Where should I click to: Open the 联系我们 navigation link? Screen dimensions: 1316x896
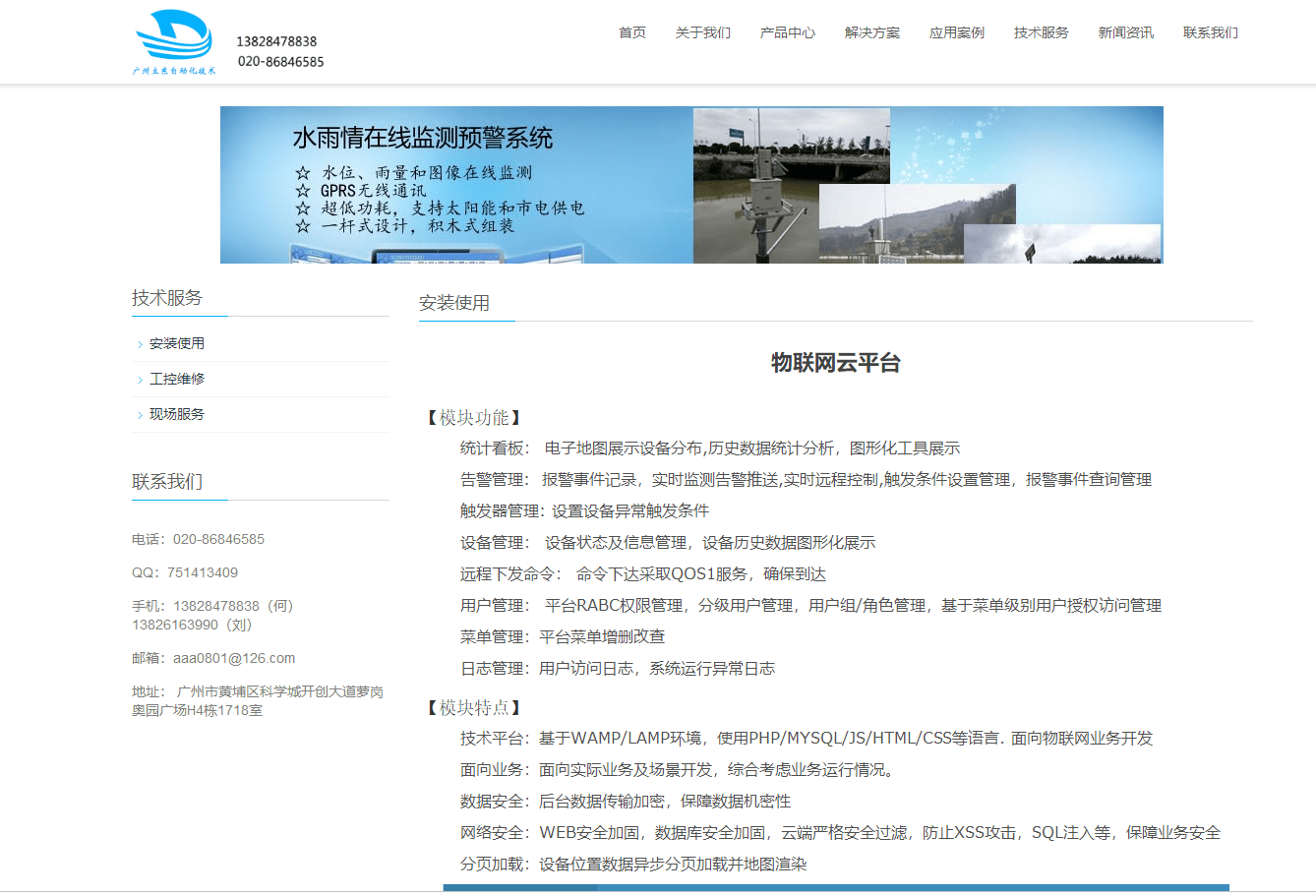(1210, 32)
